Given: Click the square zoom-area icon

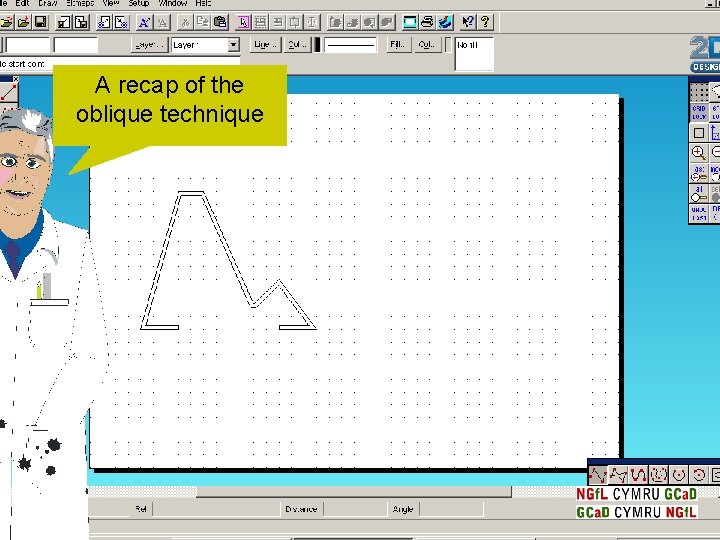Looking at the screenshot, I should 699,133.
